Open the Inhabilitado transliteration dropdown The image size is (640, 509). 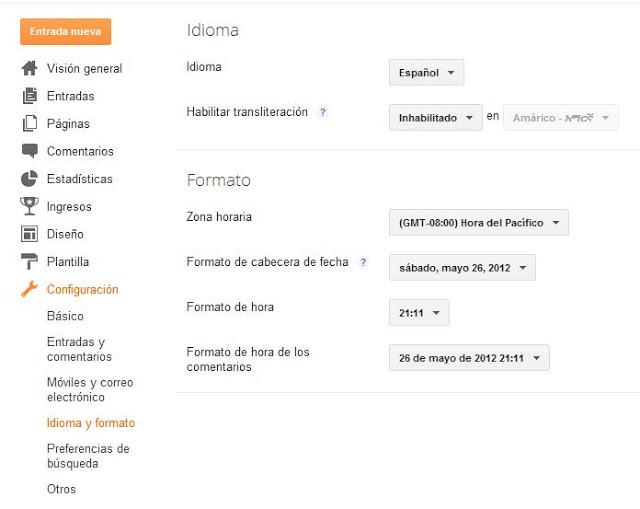click(x=436, y=118)
